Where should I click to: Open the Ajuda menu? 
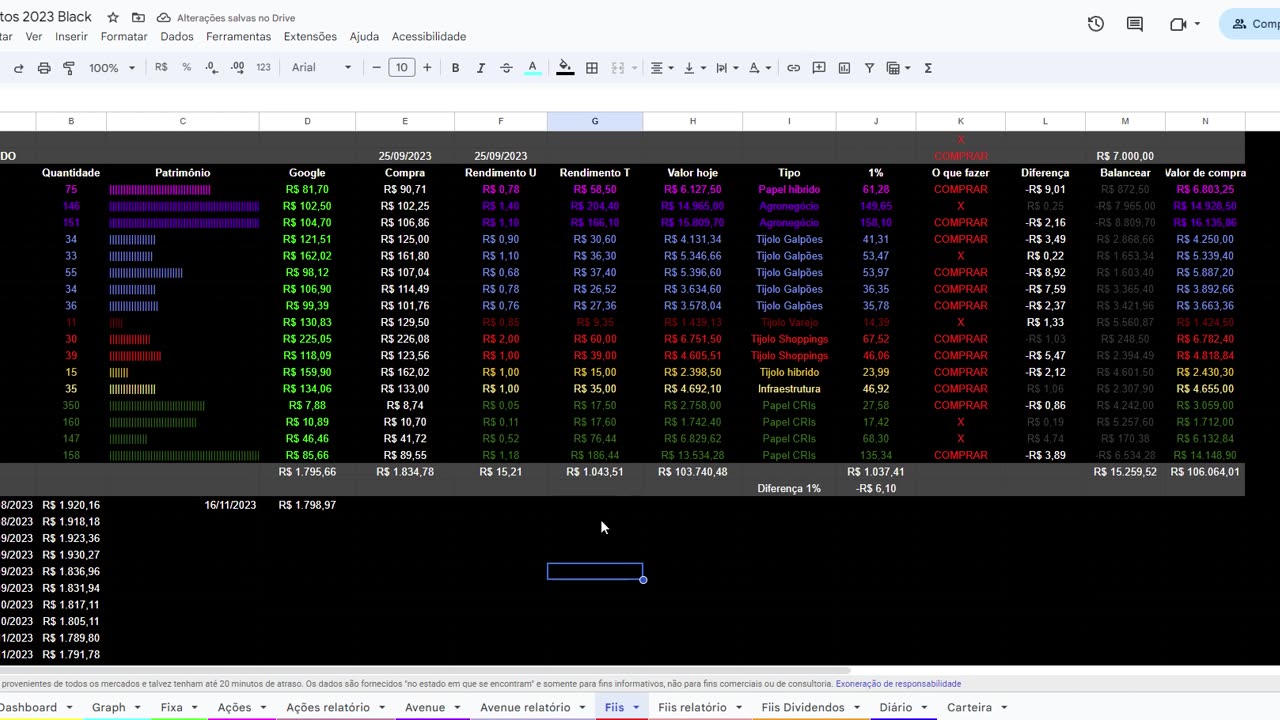364,36
